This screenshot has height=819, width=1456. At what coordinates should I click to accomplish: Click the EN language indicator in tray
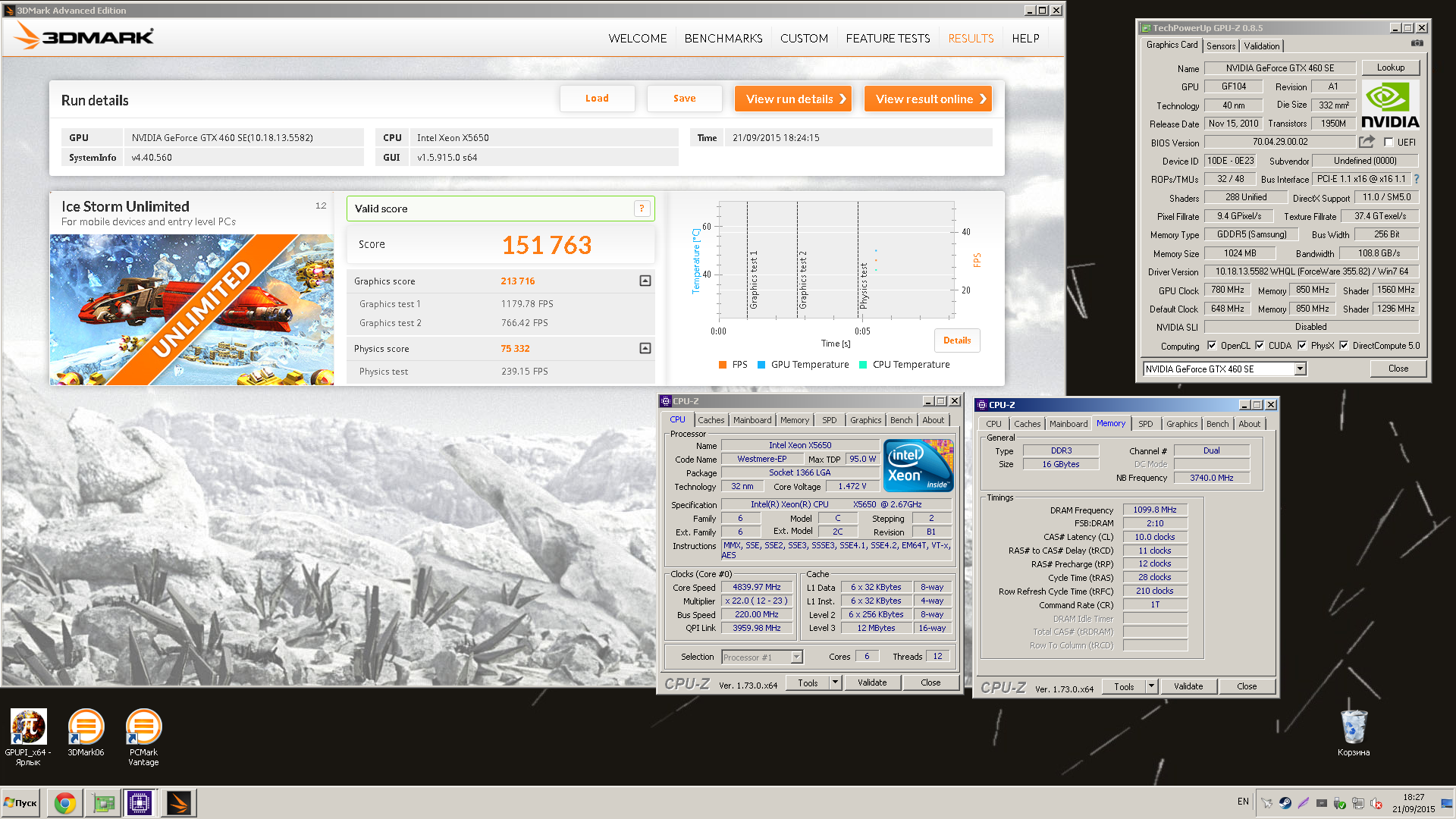tap(1243, 802)
